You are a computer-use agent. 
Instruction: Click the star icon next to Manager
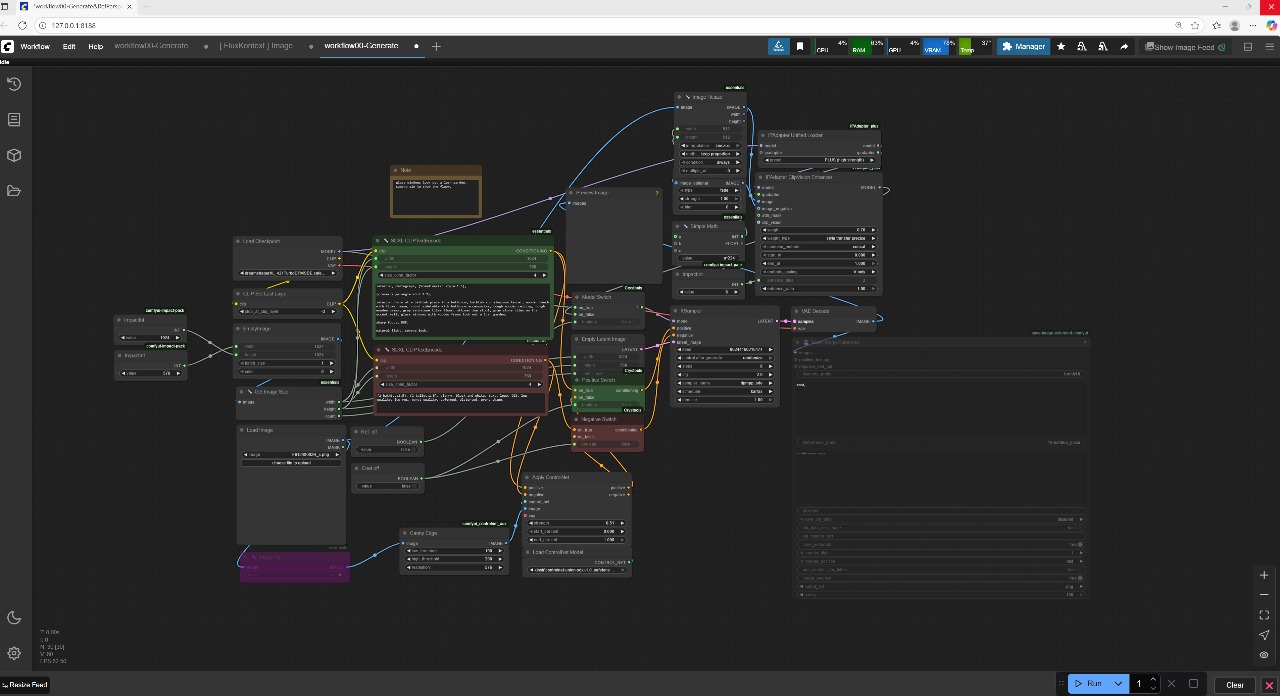pyautogui.click(x=1061, y=47)
